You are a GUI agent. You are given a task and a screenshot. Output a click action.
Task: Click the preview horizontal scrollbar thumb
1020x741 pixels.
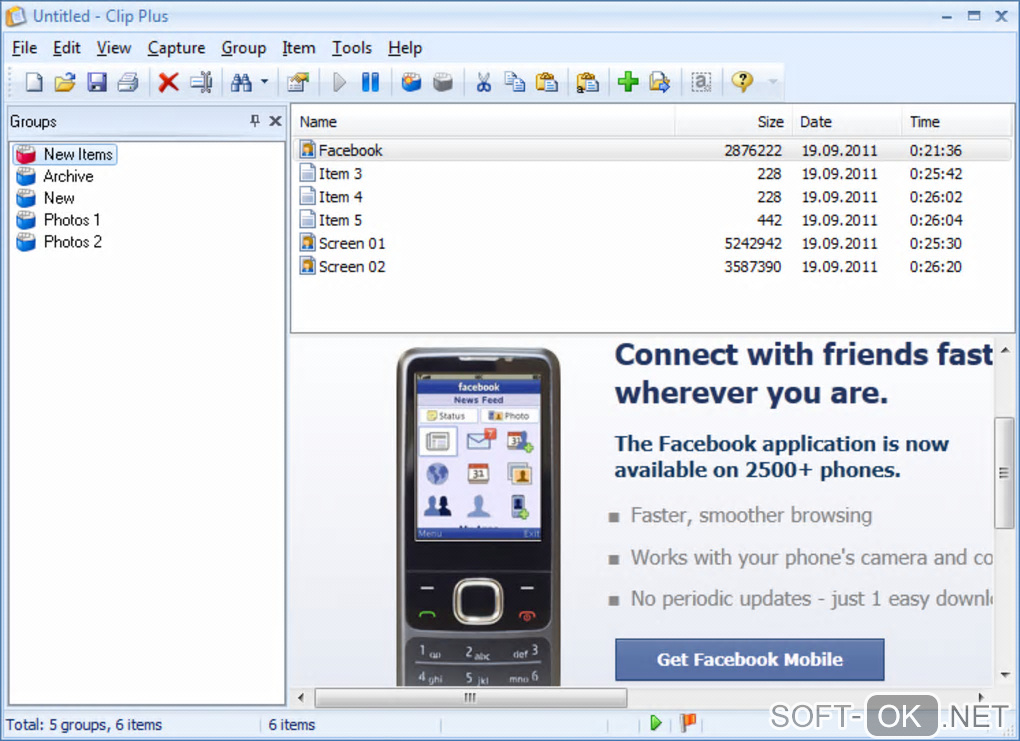click(470, 697)
